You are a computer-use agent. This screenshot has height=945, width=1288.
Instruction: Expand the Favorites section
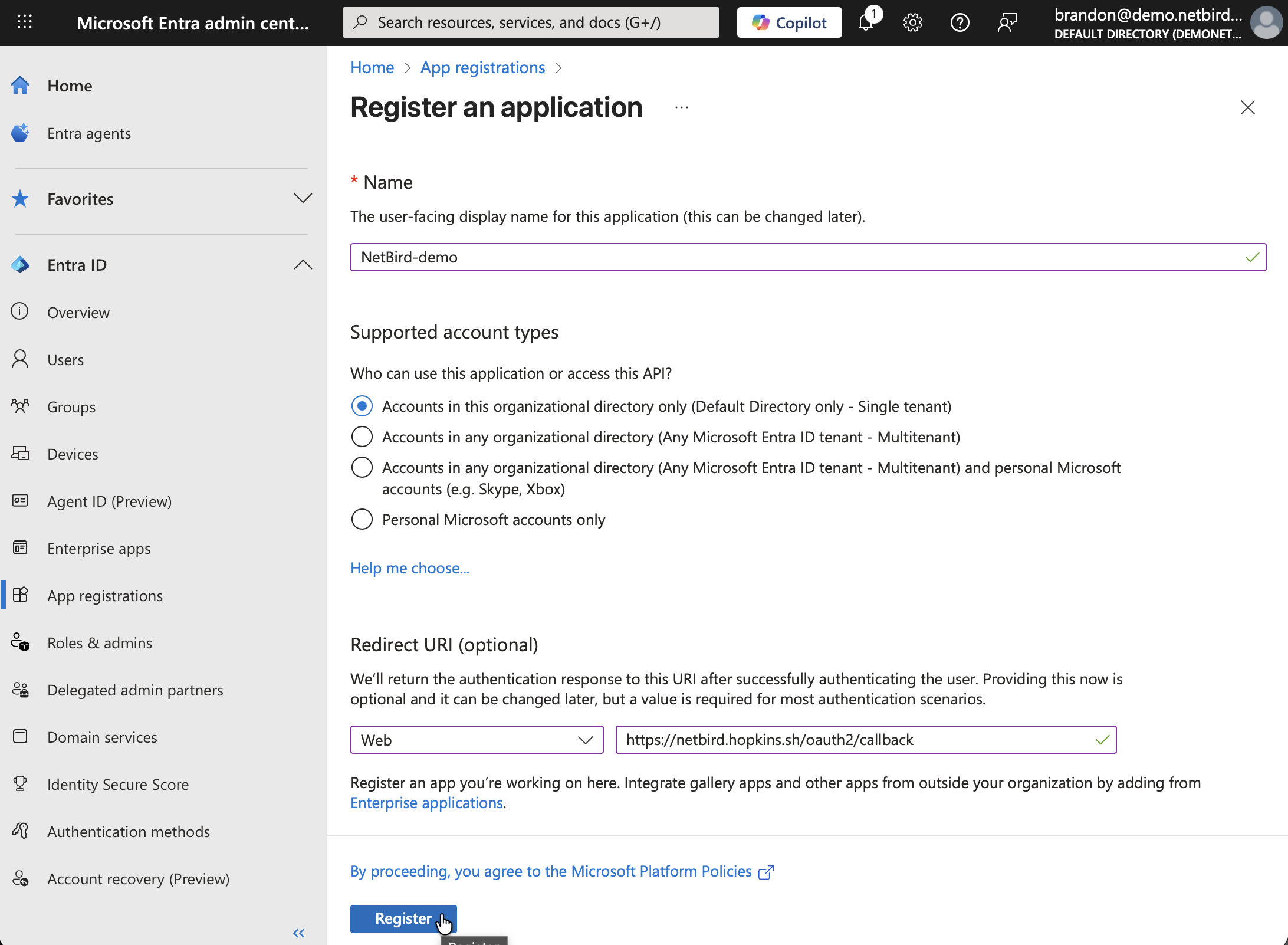click(303, 199)
